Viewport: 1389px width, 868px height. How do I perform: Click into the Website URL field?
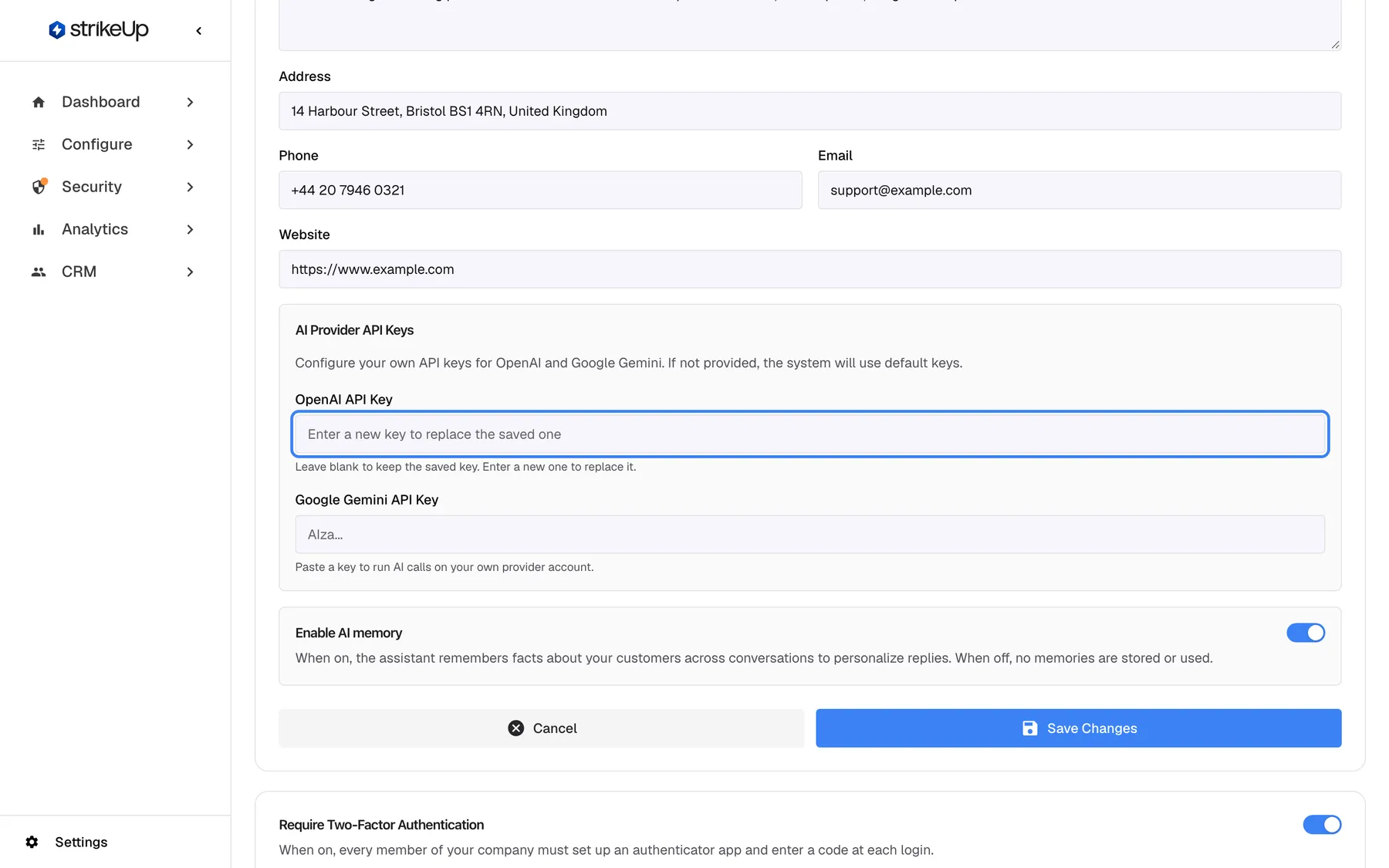click(x=809, y=269)
